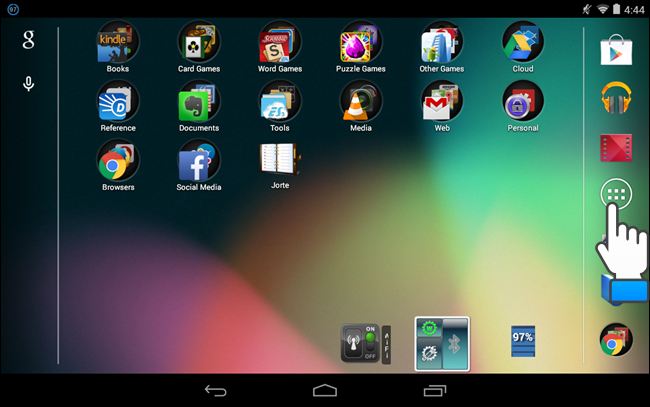Open Google Play Movies red film icon
Image resolution: width=650 pixels, height=407 pixels.
tap(616, 148)
